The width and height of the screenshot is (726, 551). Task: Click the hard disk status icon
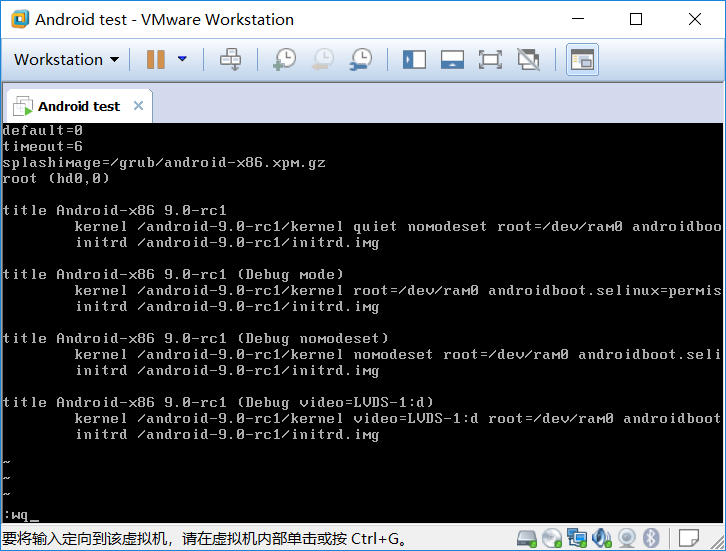click(x=528, y=538)
